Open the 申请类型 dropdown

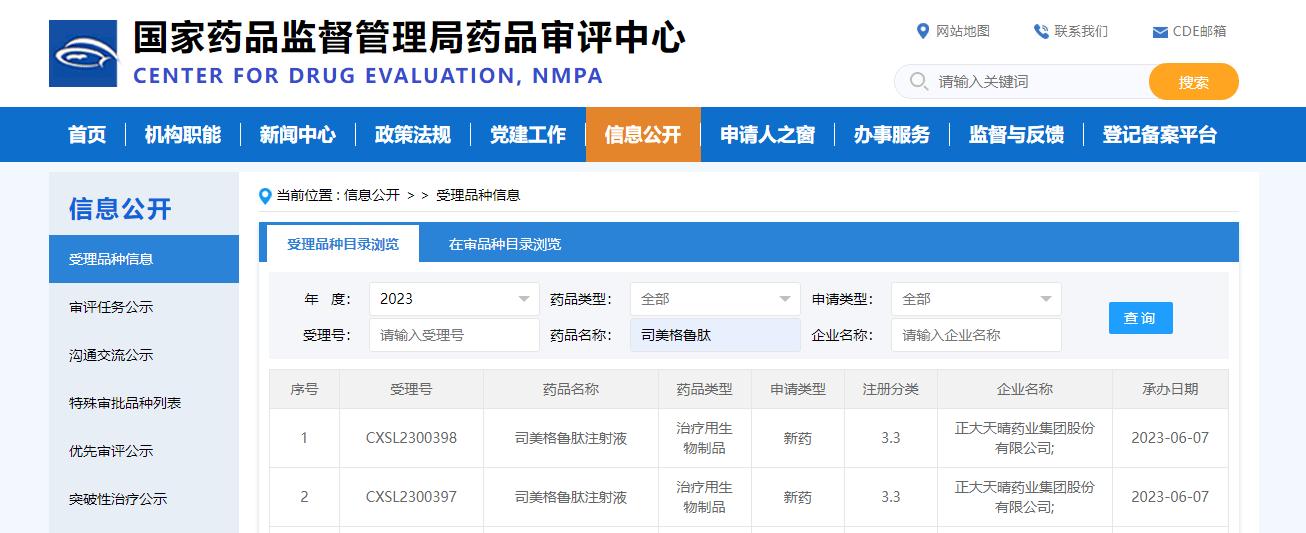pos(976,299)
